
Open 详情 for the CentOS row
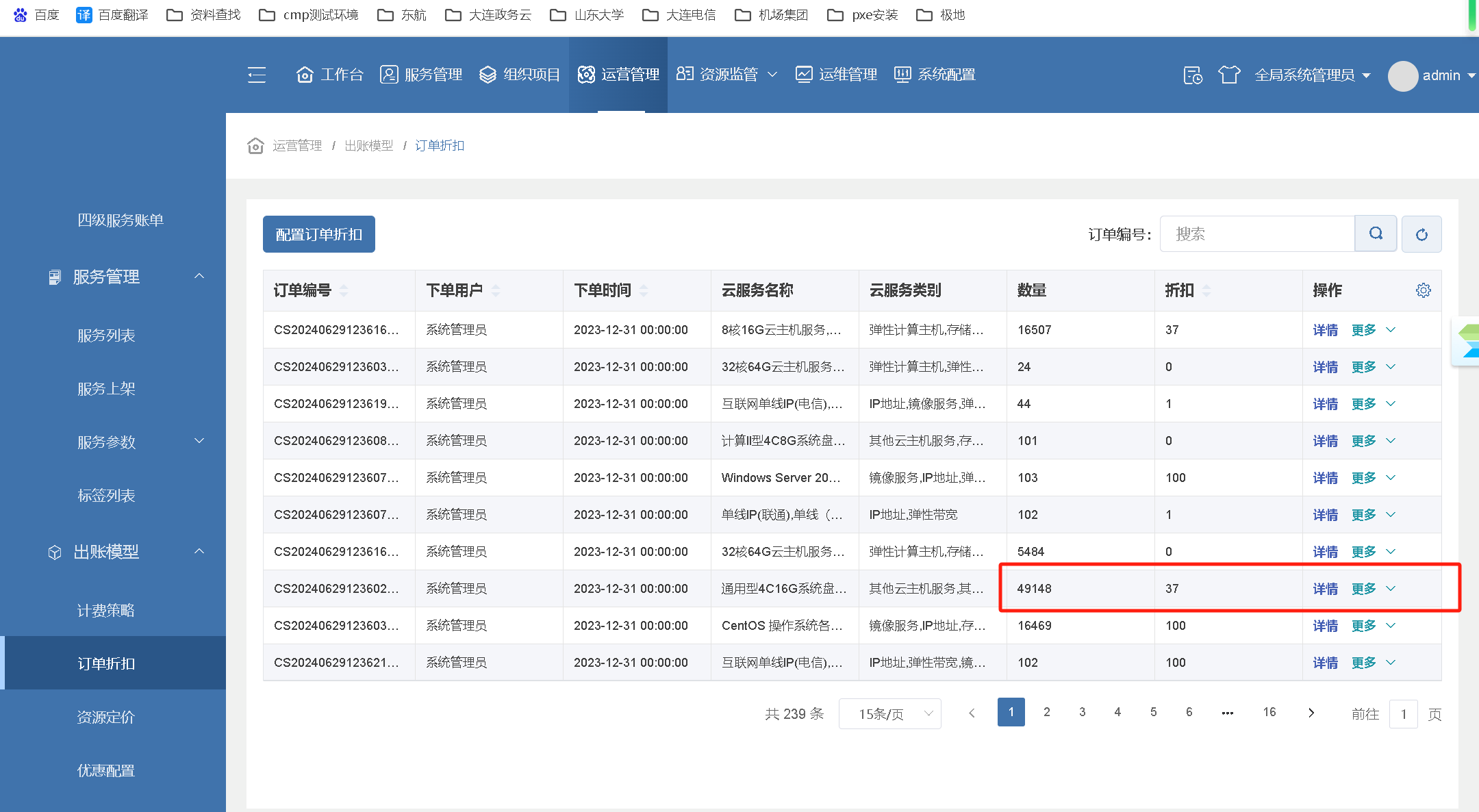(x=1325, y=626)
